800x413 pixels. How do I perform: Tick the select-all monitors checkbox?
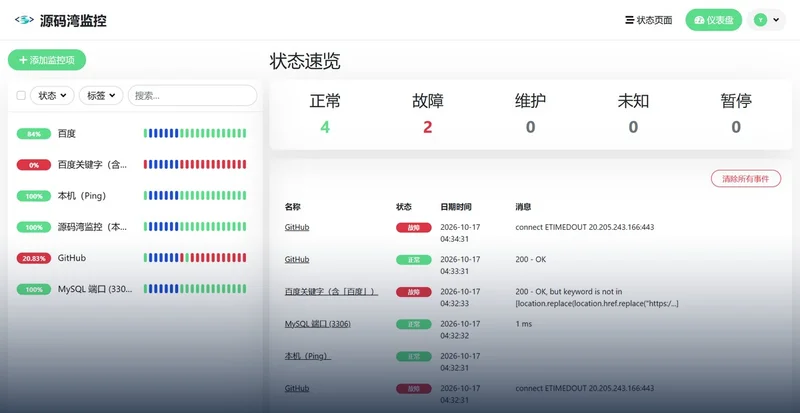coord(21,95)
